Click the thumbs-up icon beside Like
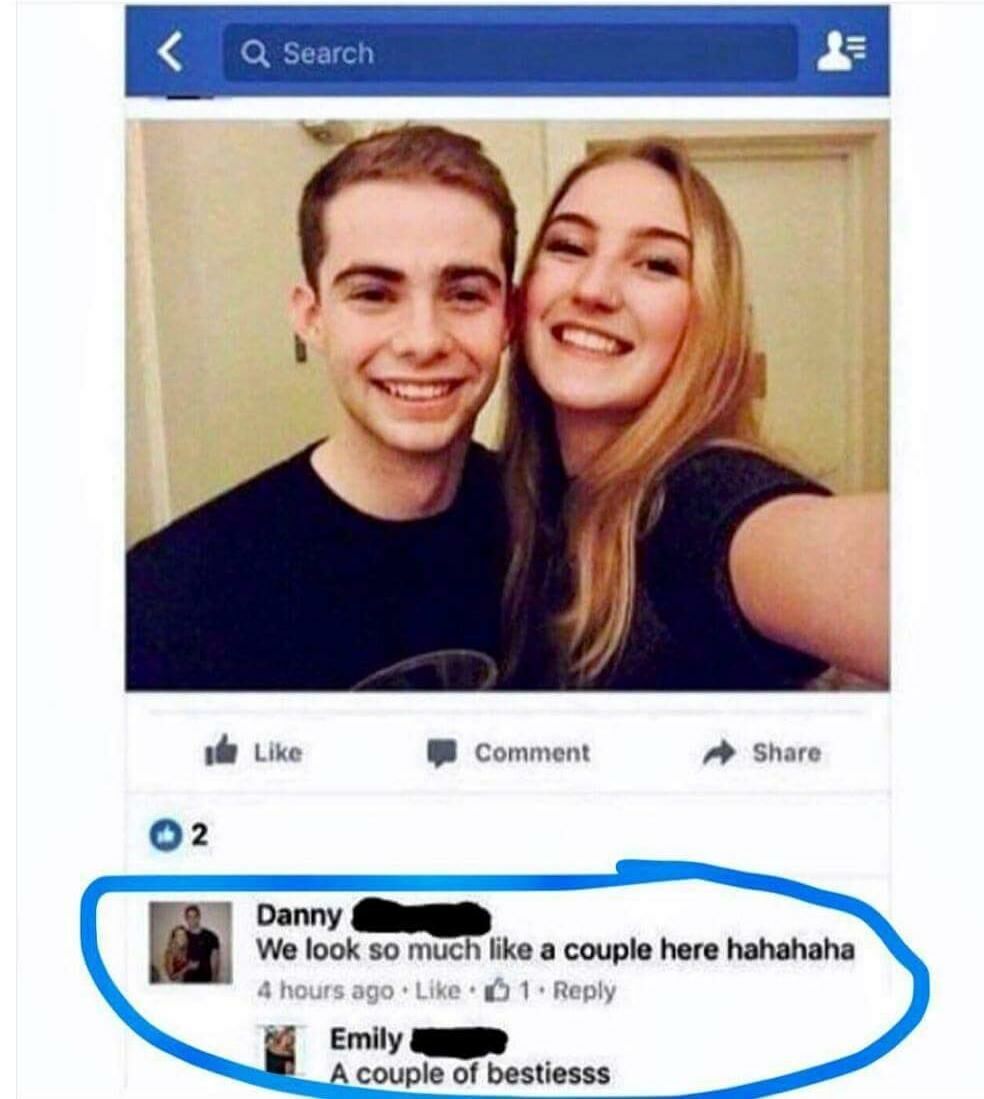 point(221,750)
